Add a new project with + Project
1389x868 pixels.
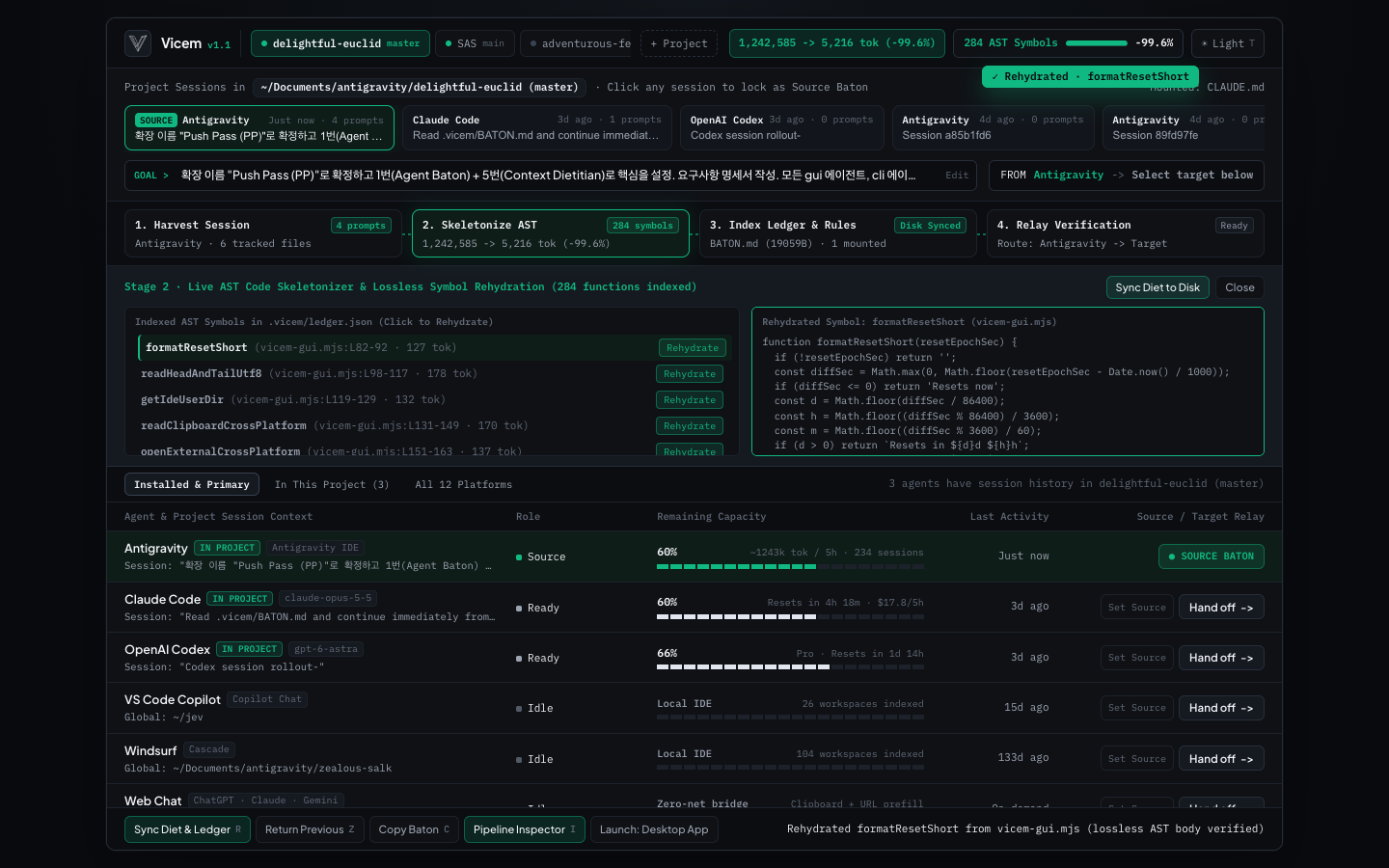point(679,43)
